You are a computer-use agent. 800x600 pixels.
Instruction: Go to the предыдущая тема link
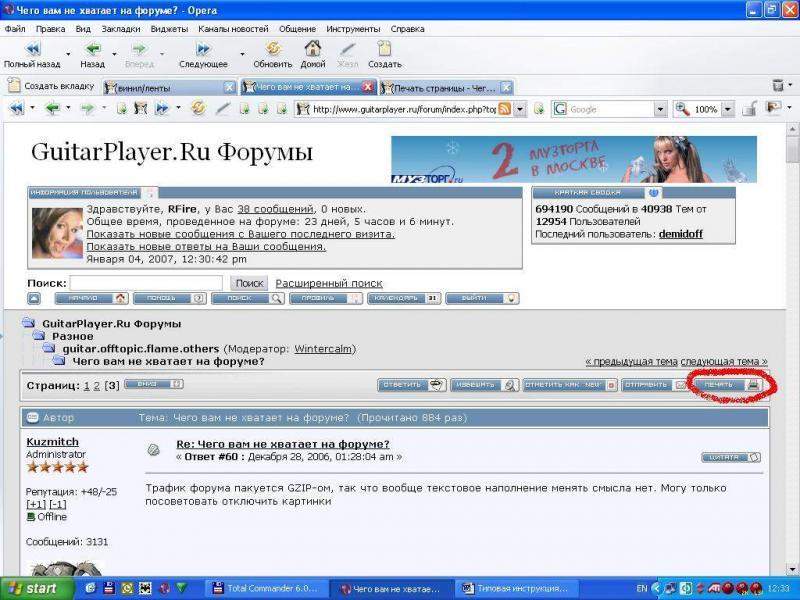[x=632, y=362]
